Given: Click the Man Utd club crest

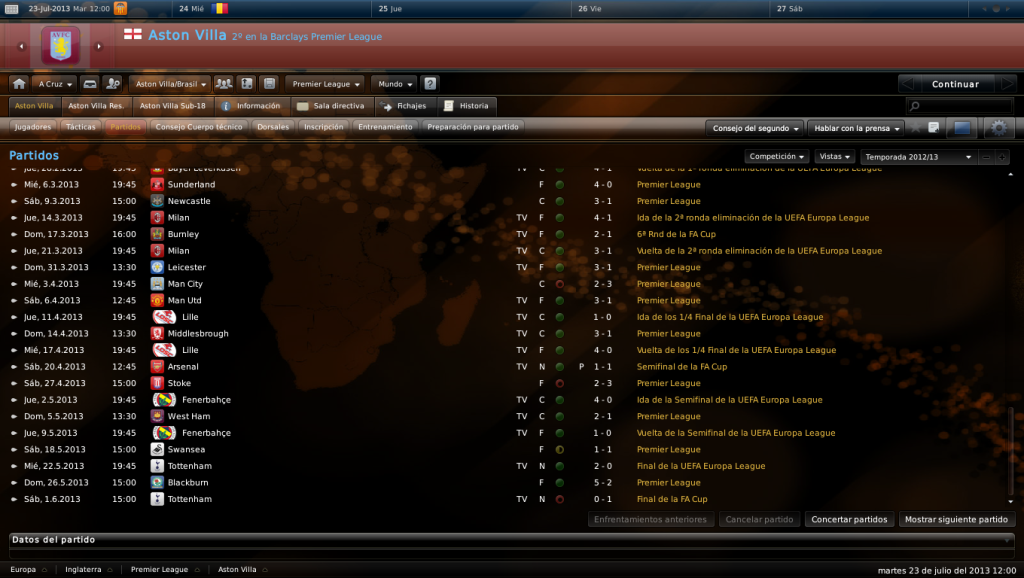Looking at the screenshot, I should 157,300.
